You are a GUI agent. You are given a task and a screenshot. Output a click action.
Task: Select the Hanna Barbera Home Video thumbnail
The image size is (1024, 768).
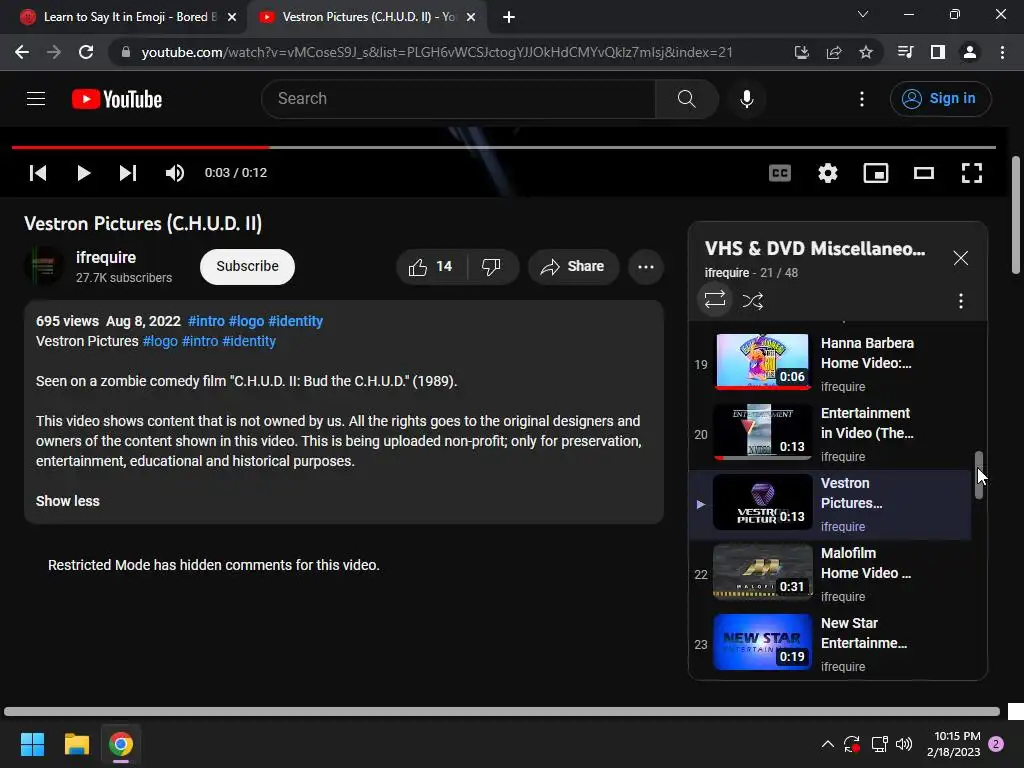click(x=763, y=361)
